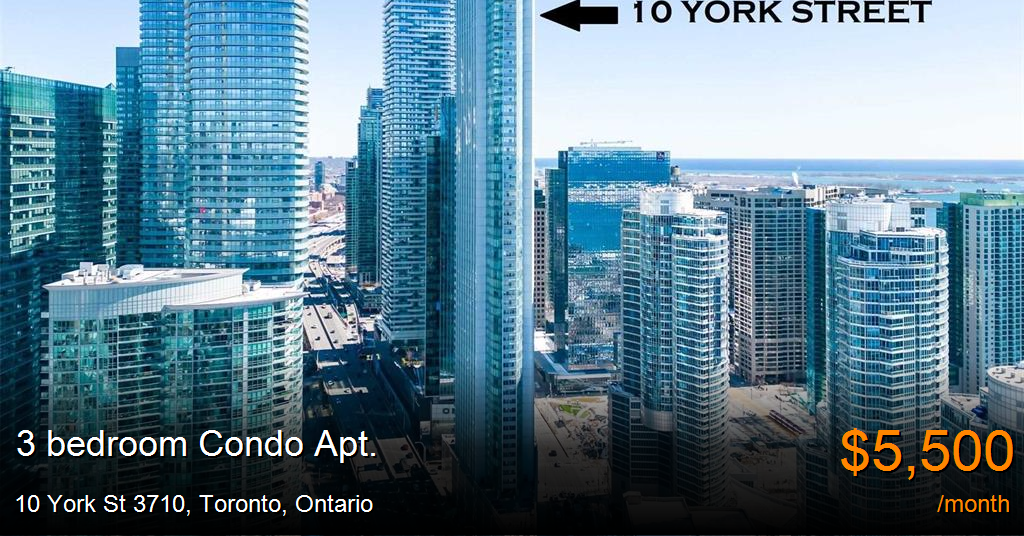Screen dimensions: 1024x536
Task: Click the construction crane atop the blue building
Action: pyautogui.click(x=605, y=142)
